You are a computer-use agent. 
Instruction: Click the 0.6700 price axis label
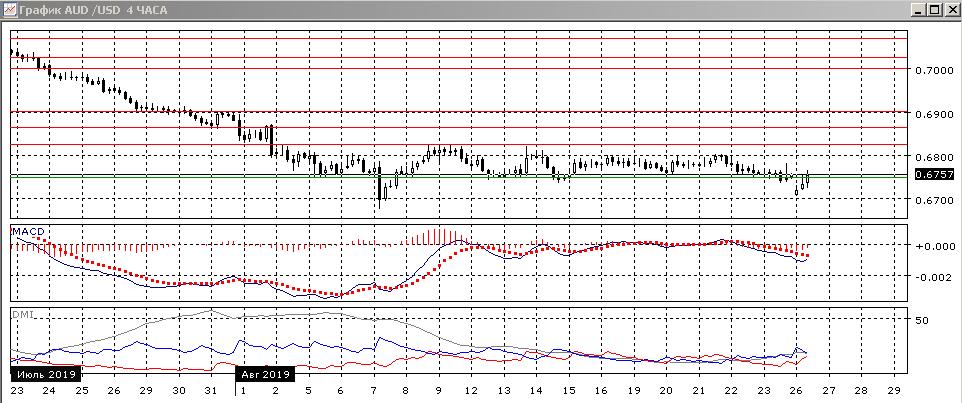(933, 201)
